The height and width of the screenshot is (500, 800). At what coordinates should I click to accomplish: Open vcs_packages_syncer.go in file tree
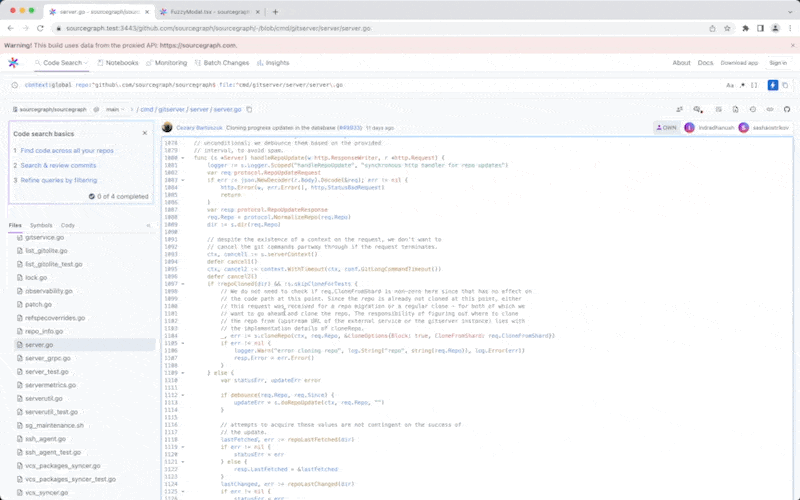(x=62, y=465)
